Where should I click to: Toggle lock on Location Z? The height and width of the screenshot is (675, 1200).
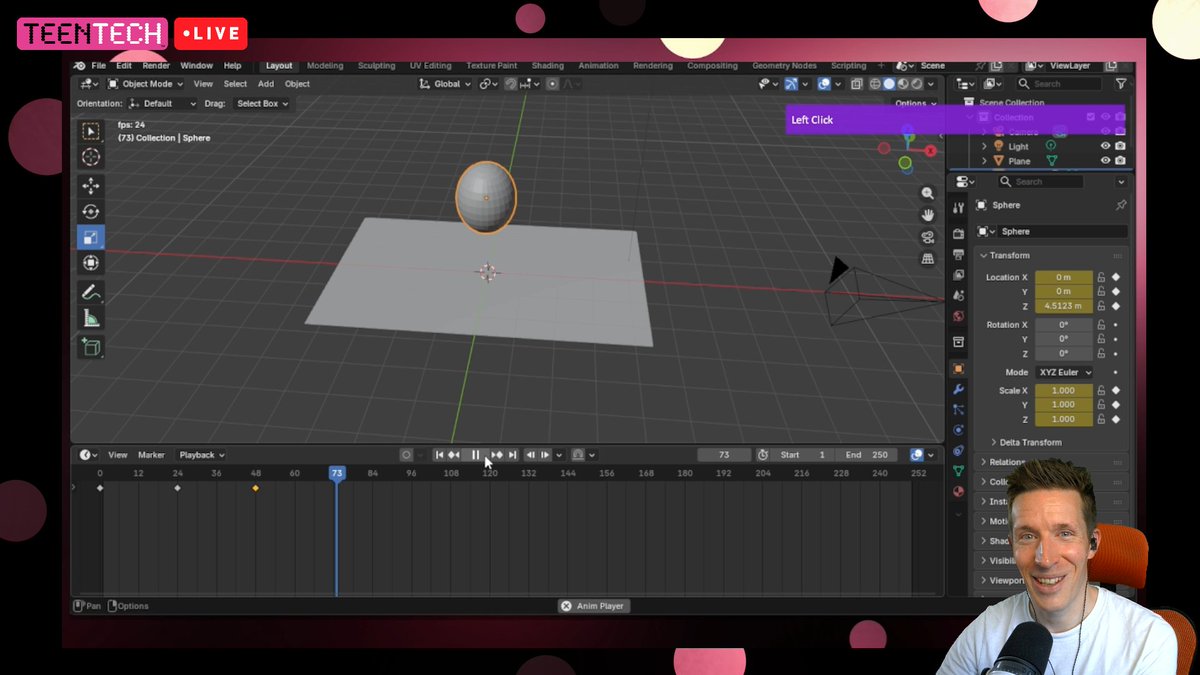[1101, 306]
